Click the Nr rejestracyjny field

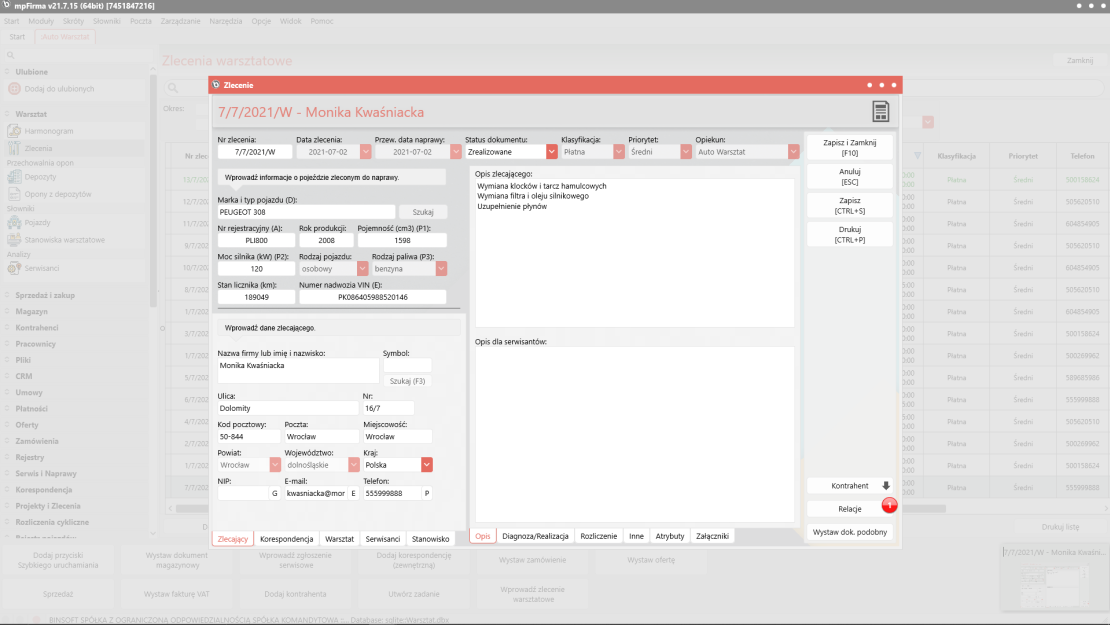tap(256, 241)
